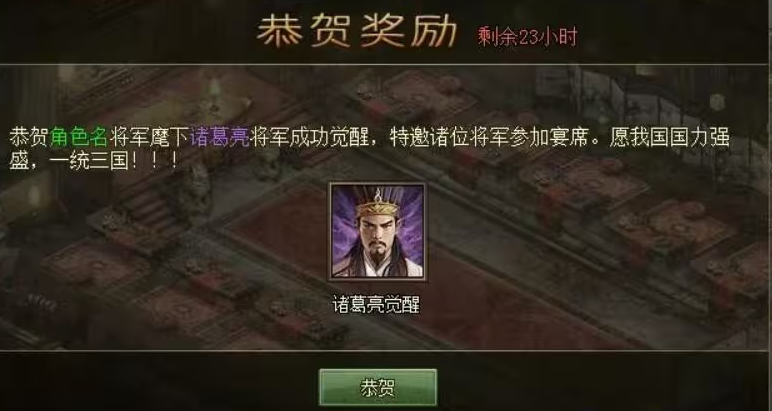
Task: Click the 愿我国国力强 text at line end
Action: coord(670,138)
